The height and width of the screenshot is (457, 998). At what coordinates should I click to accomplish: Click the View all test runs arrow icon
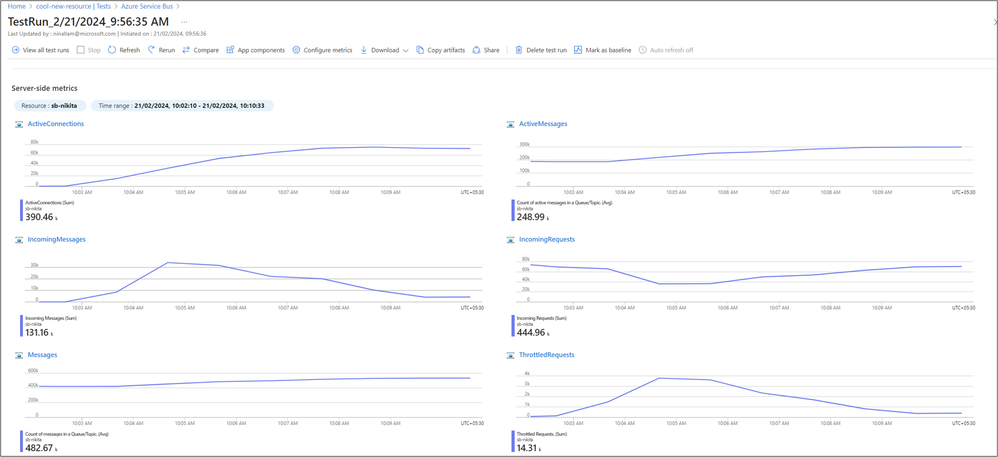coord(15,50)
